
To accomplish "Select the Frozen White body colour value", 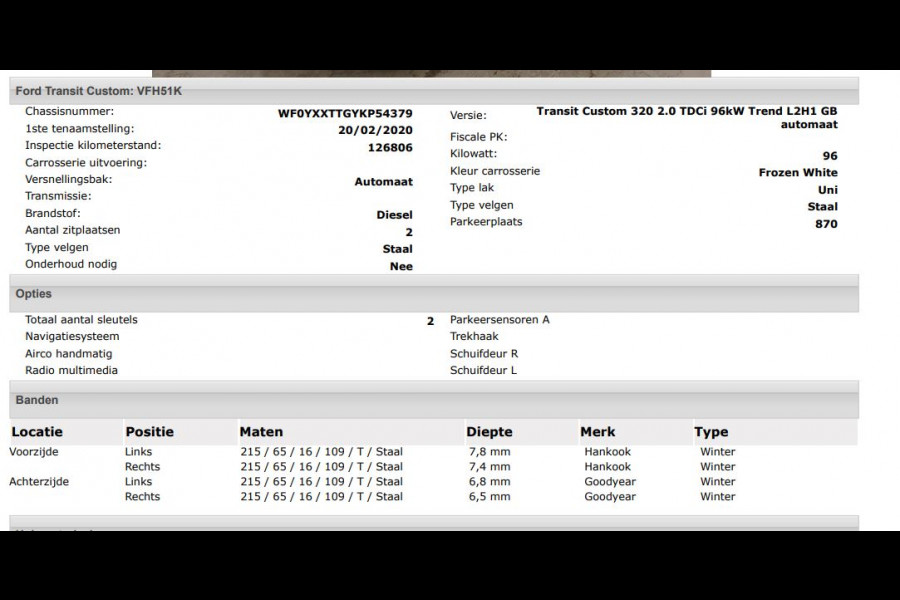I will (798, 173).
